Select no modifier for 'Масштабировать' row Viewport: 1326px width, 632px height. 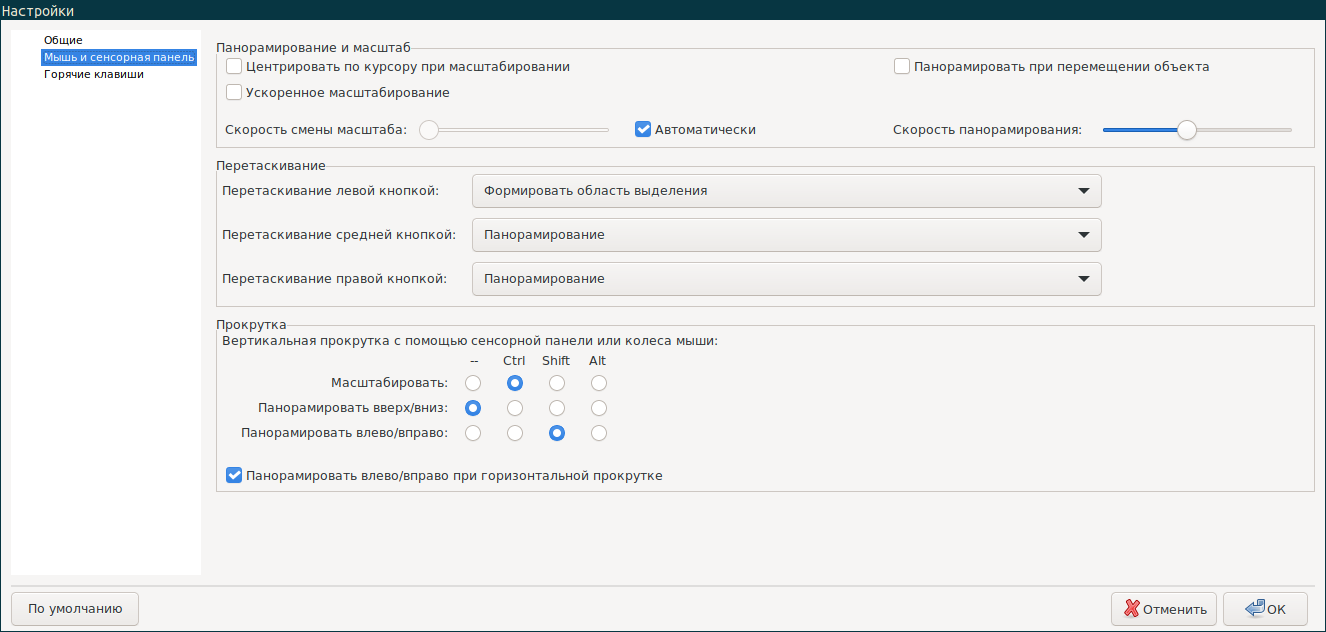pyautogui.click(x=472, y=383)
